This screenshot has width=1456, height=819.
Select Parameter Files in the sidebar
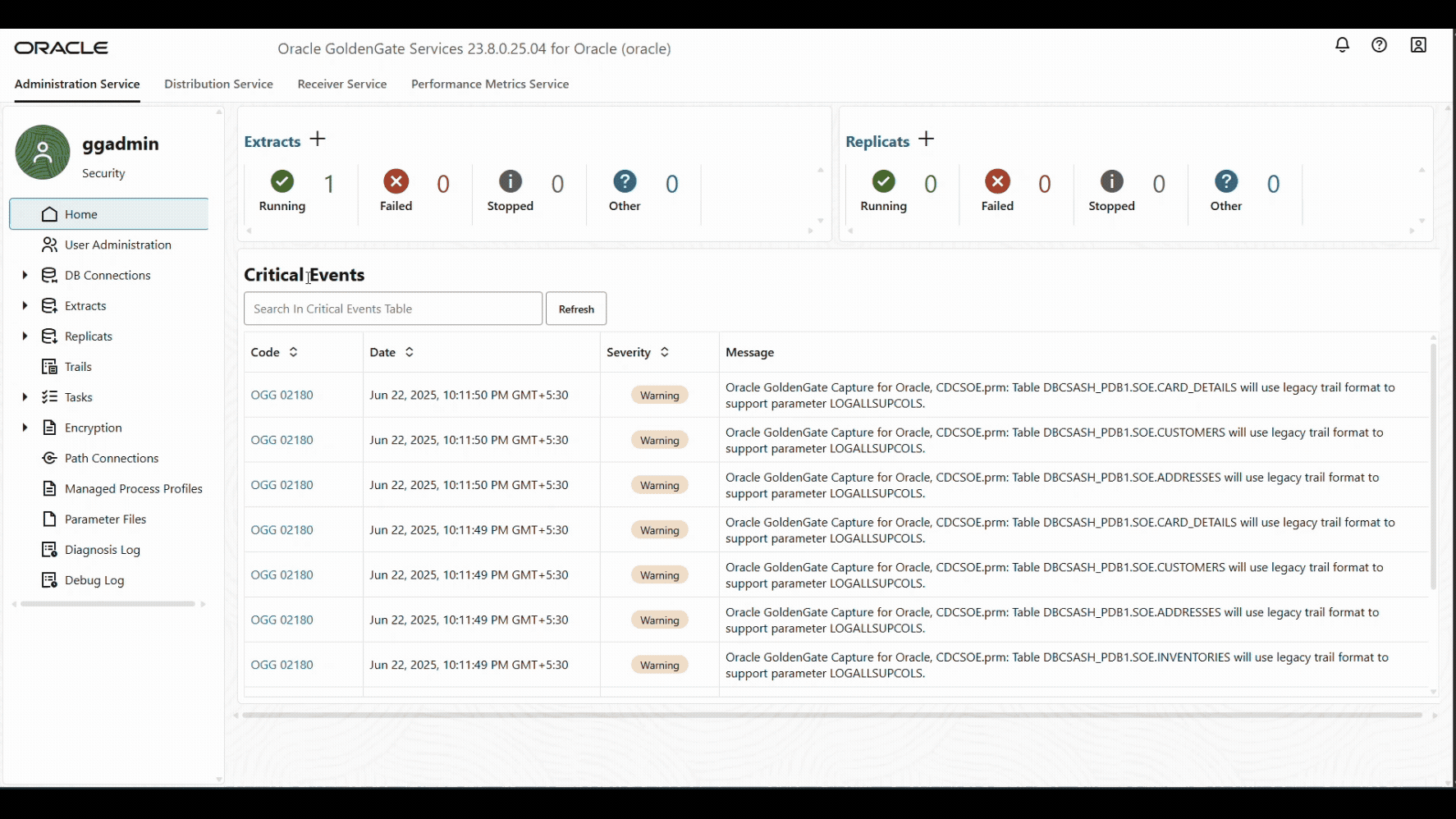click(x=104, y=519)
